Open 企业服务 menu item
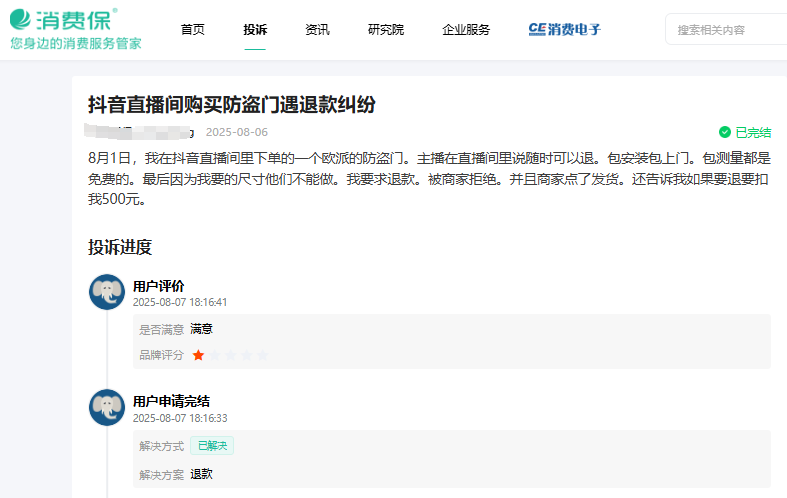Viewport: 787px width, 498px height. [466, 30]
